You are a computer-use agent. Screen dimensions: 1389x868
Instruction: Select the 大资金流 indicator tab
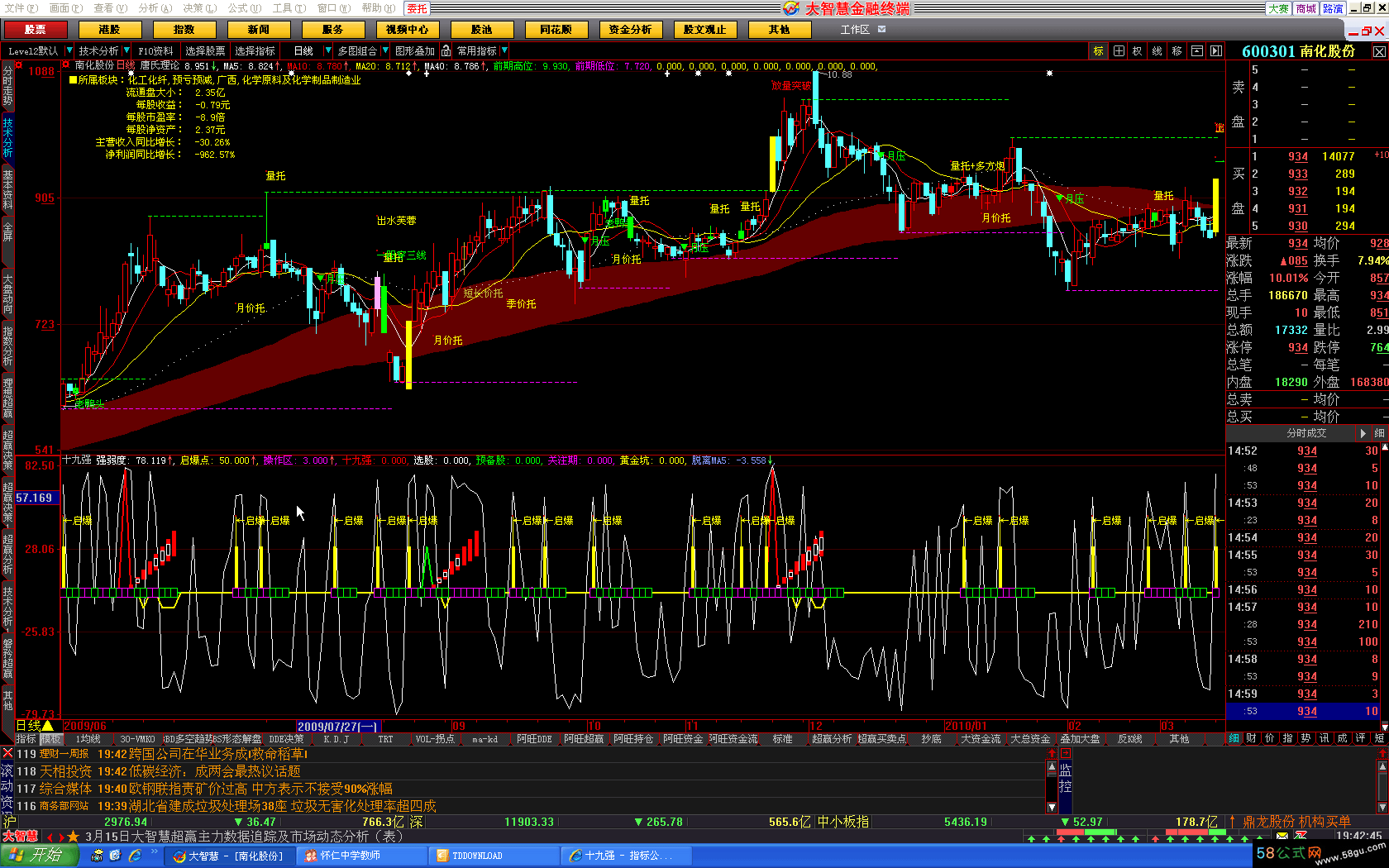pos(981,739)
